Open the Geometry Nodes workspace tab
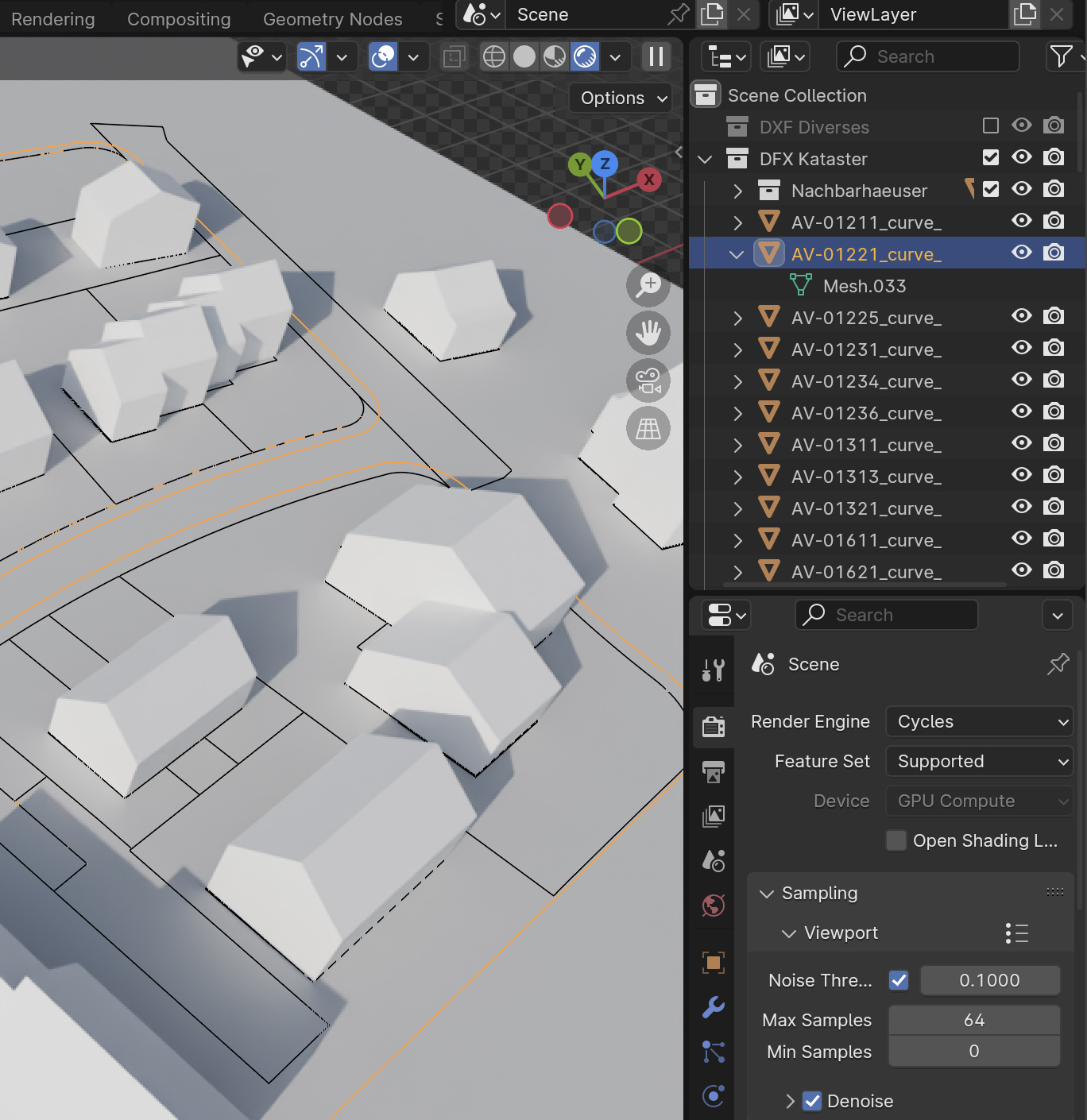This screenshot has height=1120, width=1087. pos(332,19)
